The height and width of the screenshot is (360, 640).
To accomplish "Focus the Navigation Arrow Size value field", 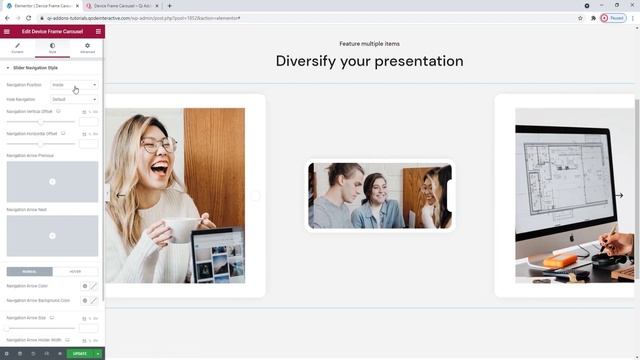I will tap(89, 328).
